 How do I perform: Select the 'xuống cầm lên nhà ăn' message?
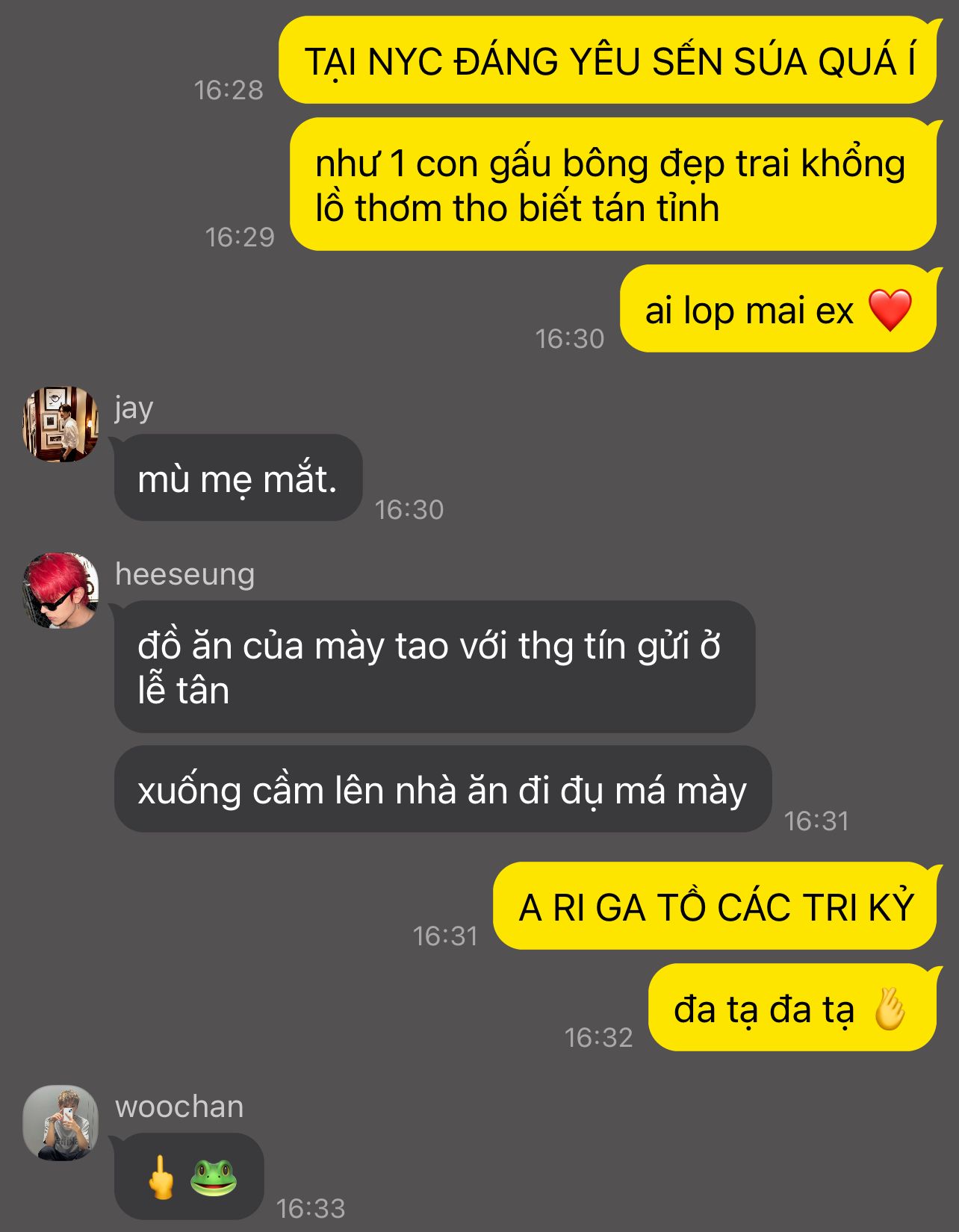[443, 789]
